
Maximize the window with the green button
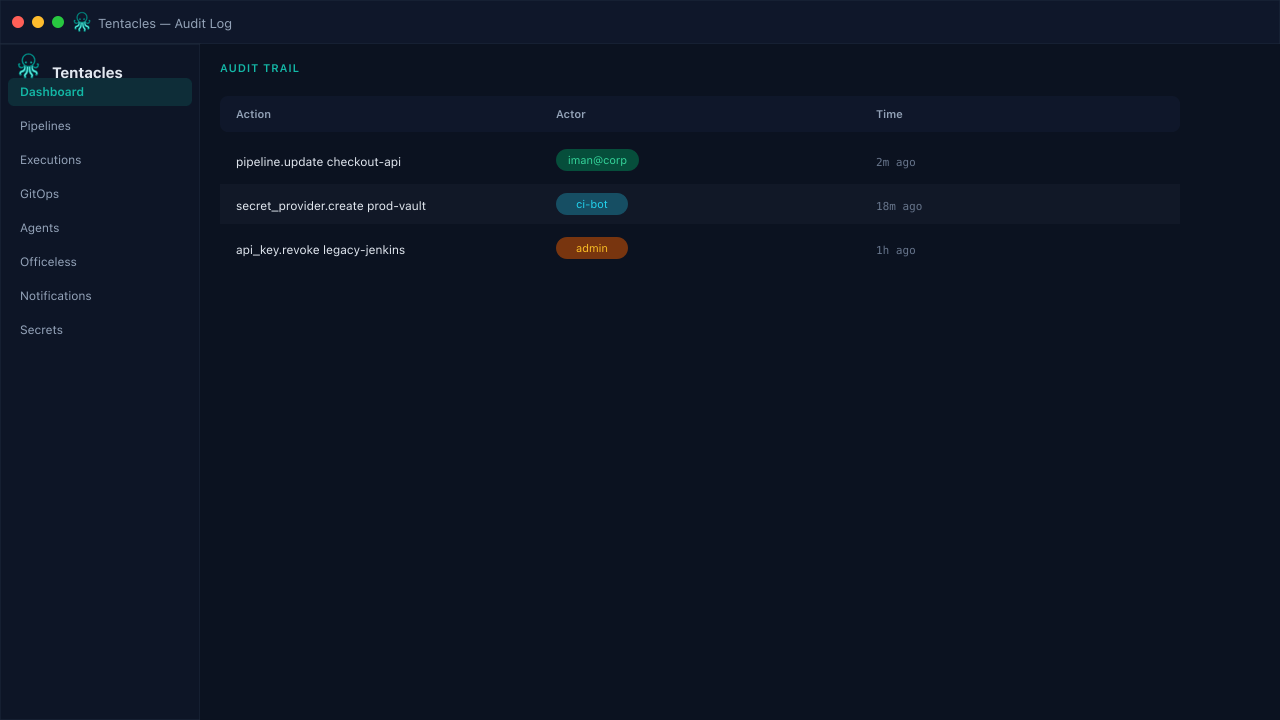coord(58,22)
